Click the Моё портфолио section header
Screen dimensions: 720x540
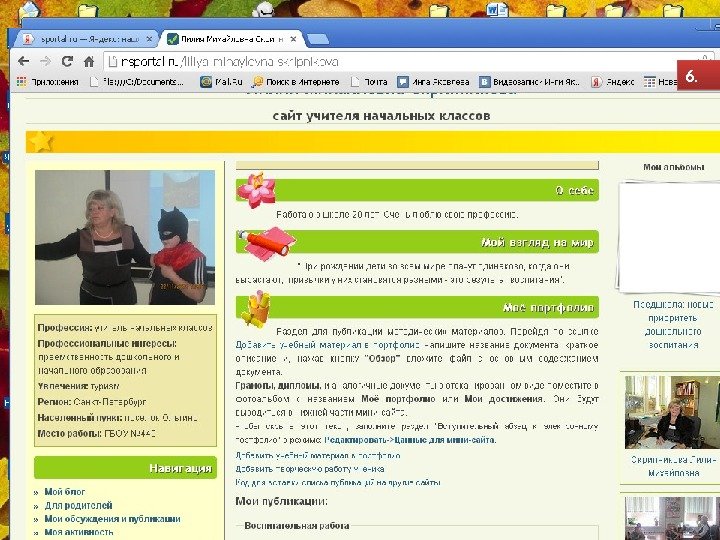[x=417, y=307]
